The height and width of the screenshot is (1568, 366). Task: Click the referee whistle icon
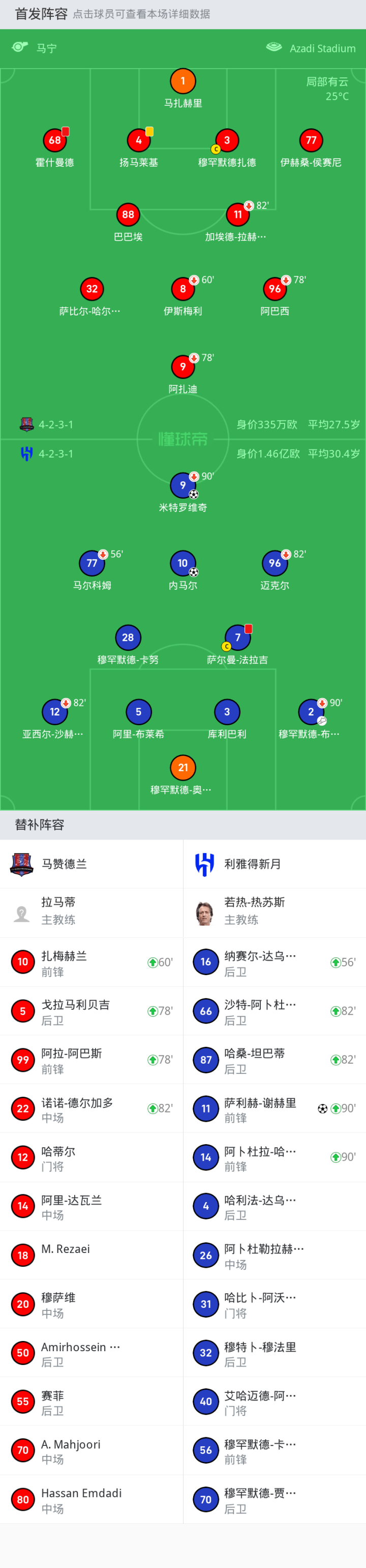tap(20, 47)
